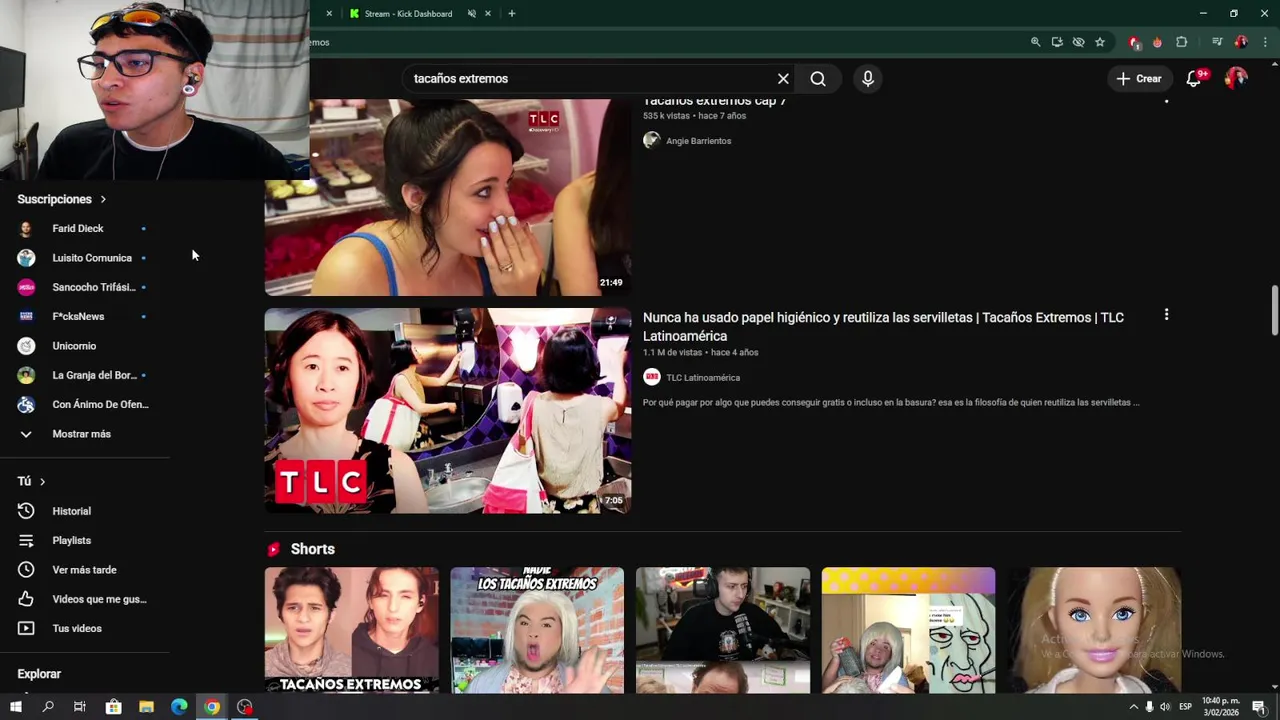Open the Windows Start menu
This screenshot has height=720, width=1280.
[16, 707]
